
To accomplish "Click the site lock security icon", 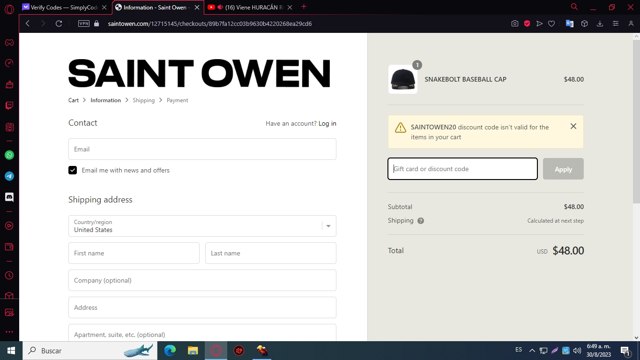I will click(x=96, y=24).
